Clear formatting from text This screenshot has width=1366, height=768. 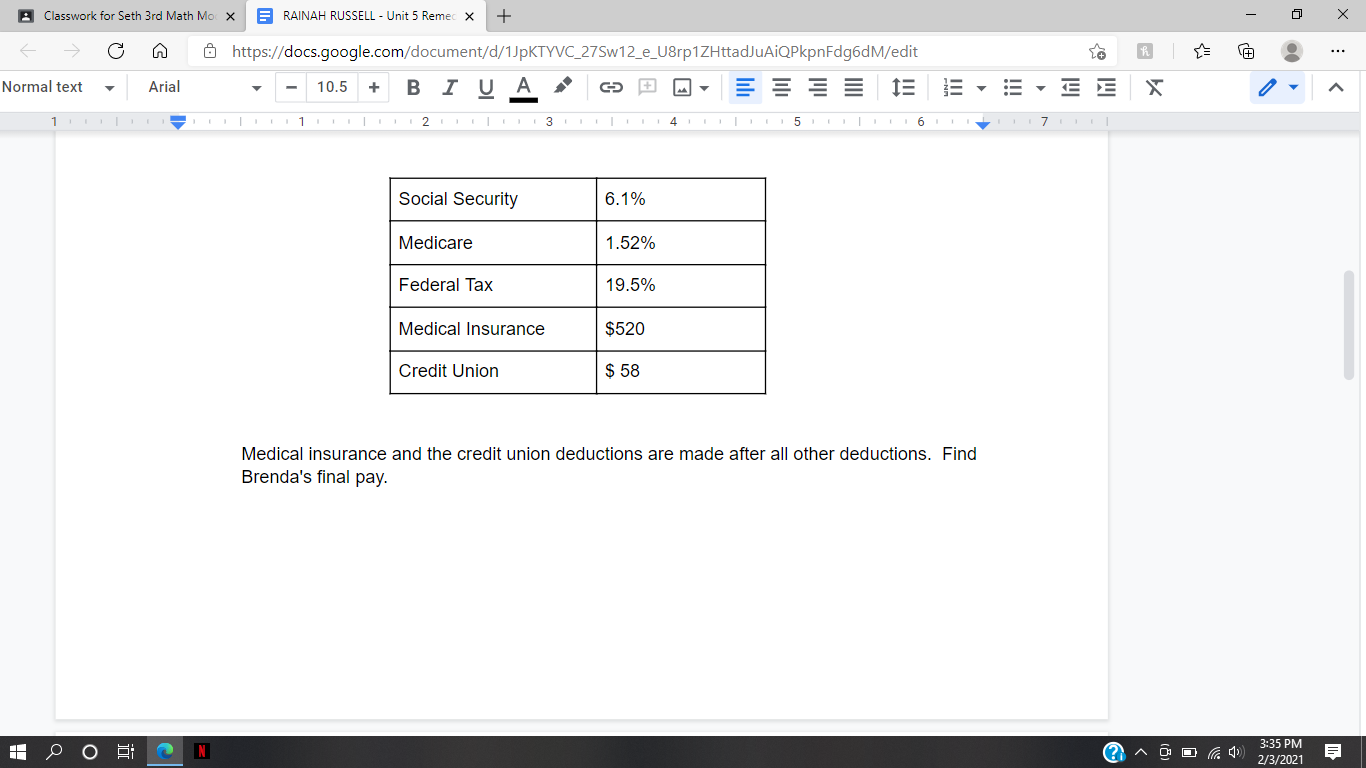1154,88
